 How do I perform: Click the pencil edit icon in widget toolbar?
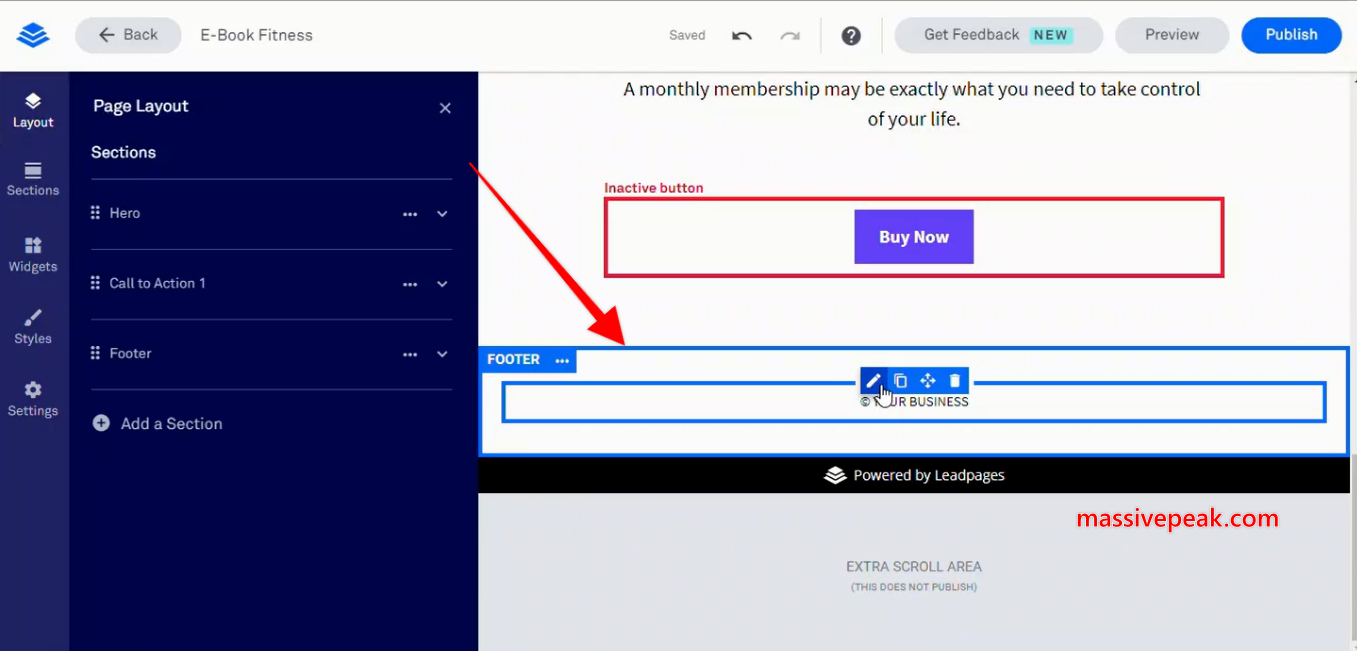pyautogui.click(x=873, y=380)
